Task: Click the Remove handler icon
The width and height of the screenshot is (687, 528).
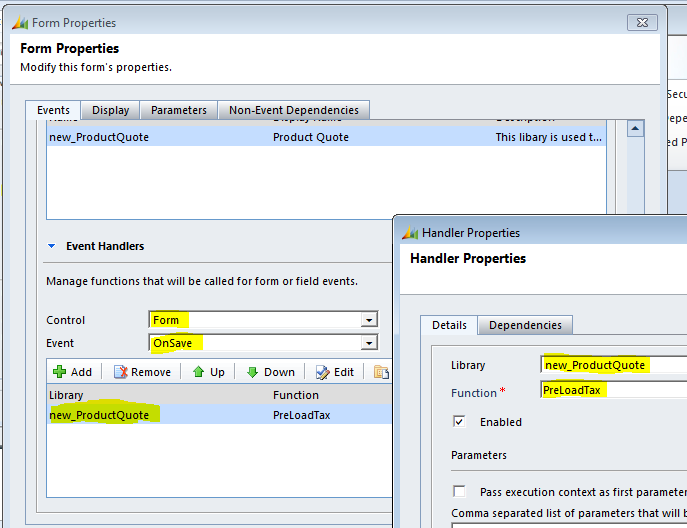Action: (120, 372)
